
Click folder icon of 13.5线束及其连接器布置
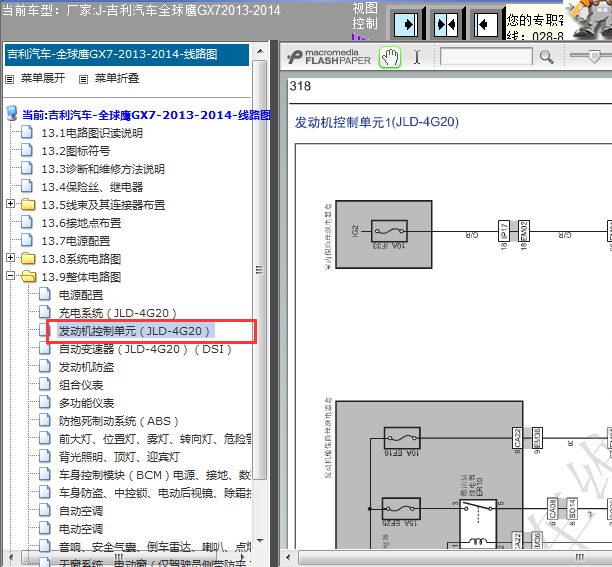[x=28, y=204]
